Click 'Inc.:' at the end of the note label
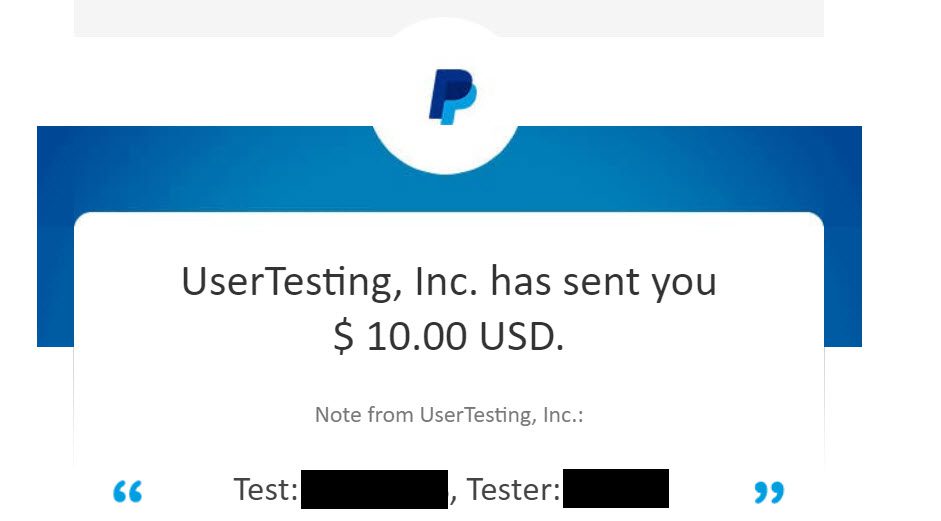 coord(563,415)
